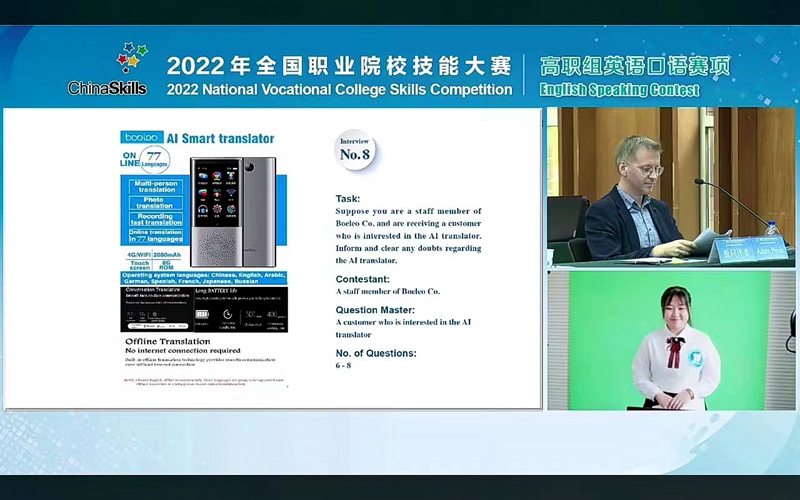Click the 'Long BATTERY life' heading

pos(217,291)
